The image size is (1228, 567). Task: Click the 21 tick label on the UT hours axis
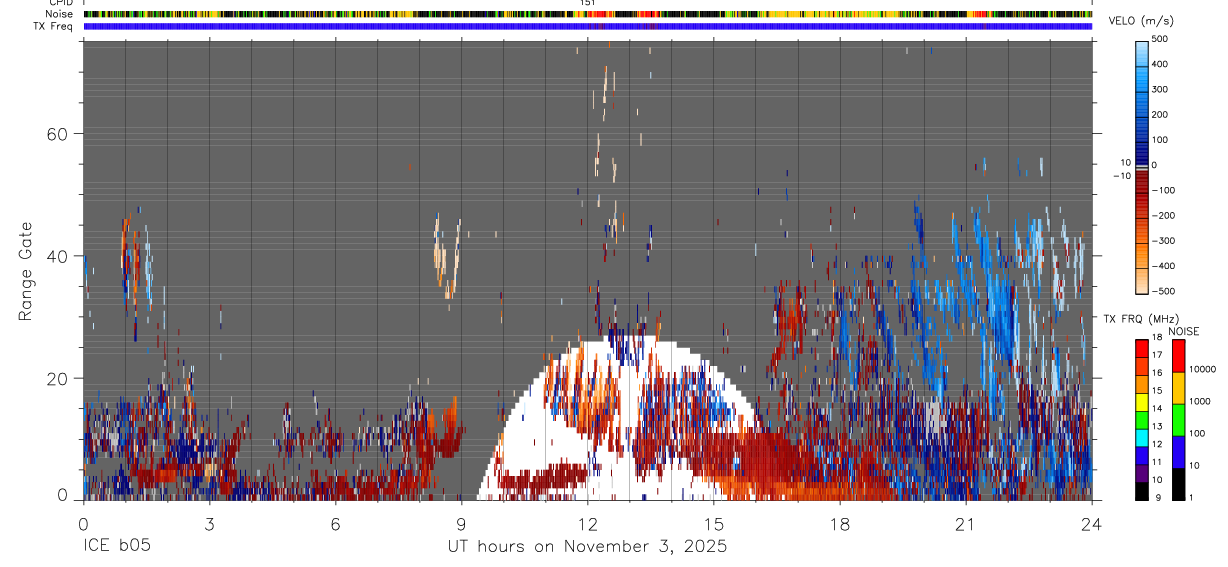point(966,523)
